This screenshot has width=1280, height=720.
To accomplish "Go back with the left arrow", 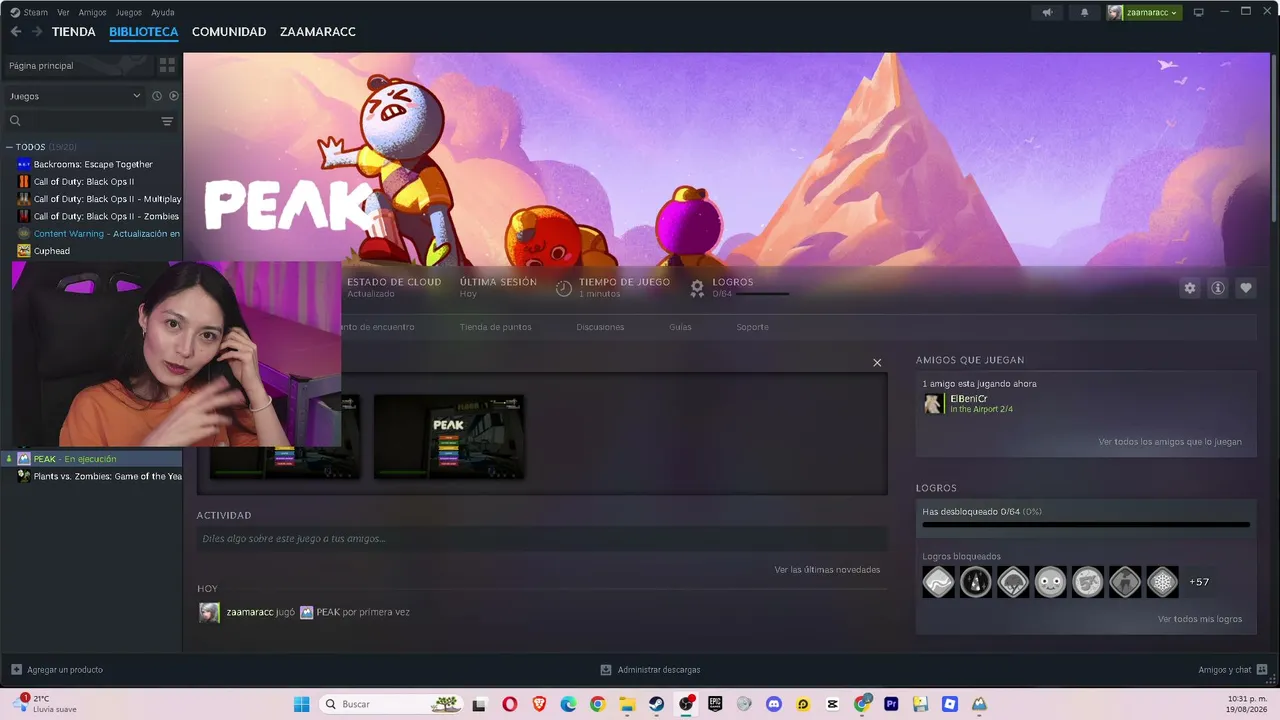I will (16, 32).
